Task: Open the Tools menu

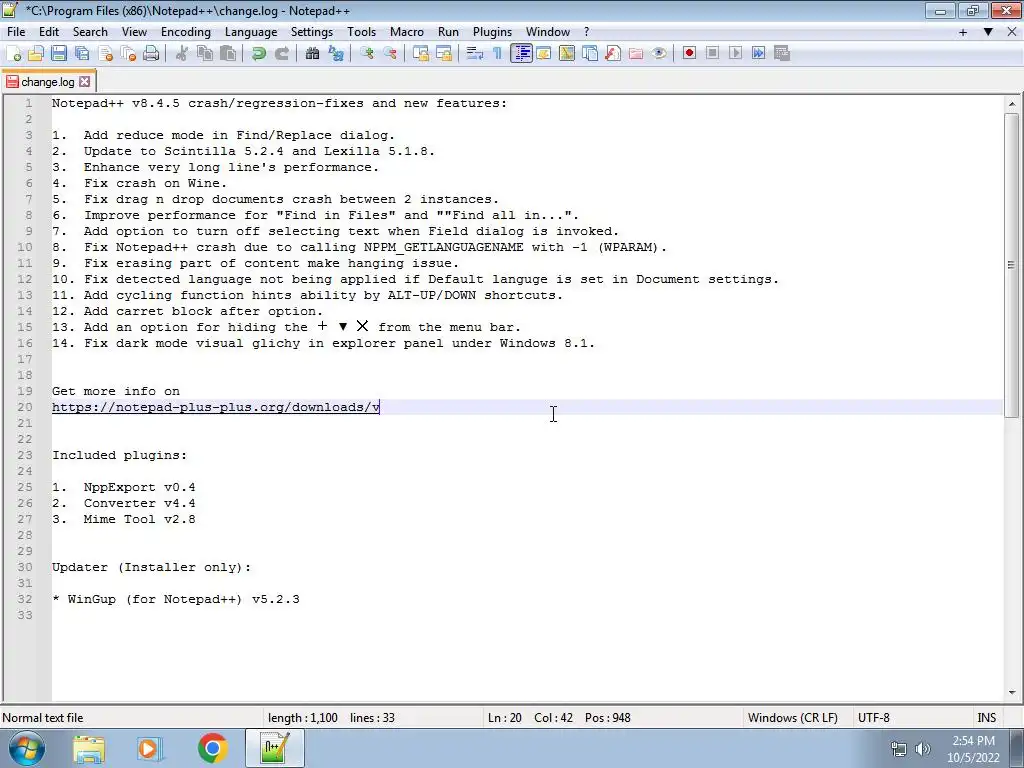Action: tap(361, 32)
